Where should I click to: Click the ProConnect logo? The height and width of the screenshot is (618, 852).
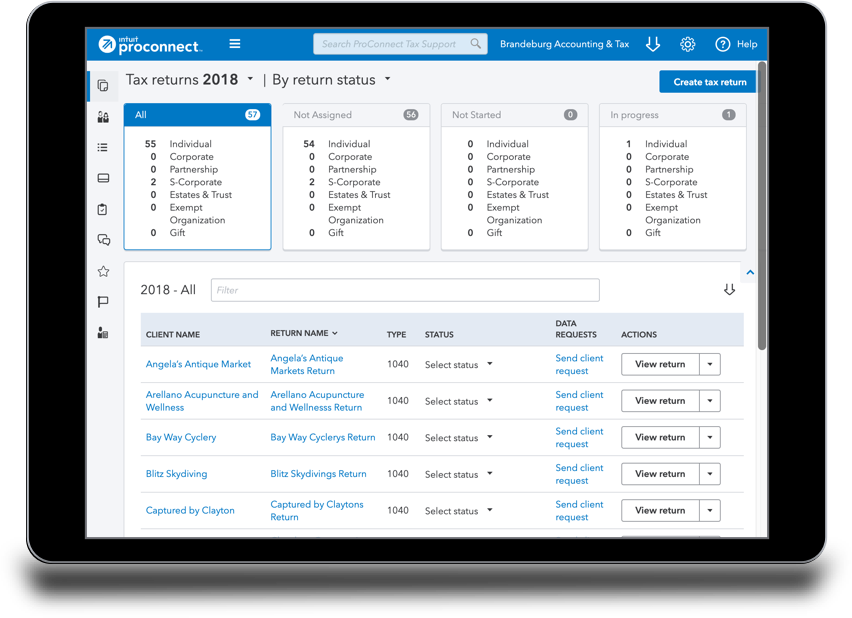pos(150,44)
